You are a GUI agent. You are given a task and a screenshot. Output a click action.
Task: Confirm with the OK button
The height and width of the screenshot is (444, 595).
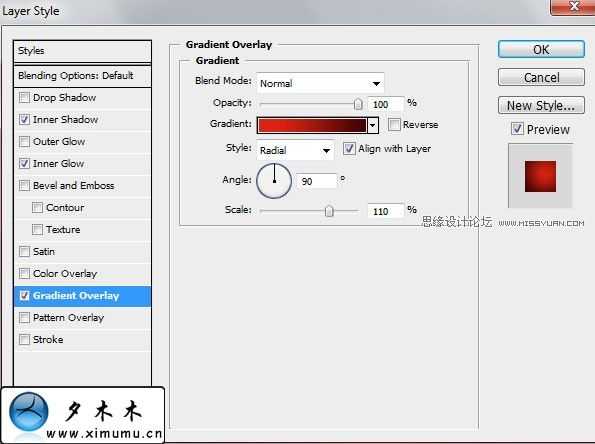point(541,50)
